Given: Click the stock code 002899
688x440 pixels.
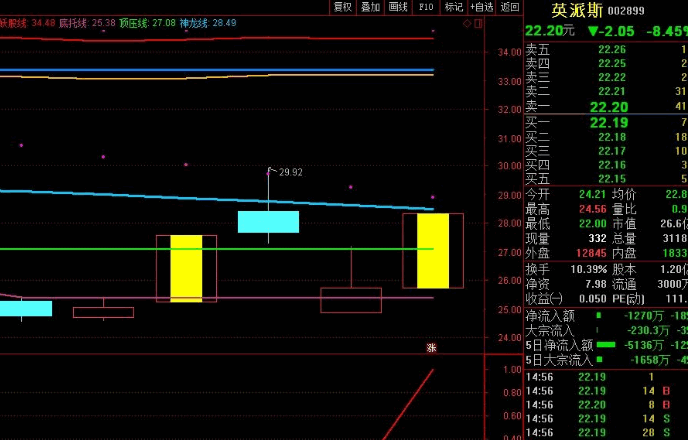Looking at the screenshot, I should 626,11.
